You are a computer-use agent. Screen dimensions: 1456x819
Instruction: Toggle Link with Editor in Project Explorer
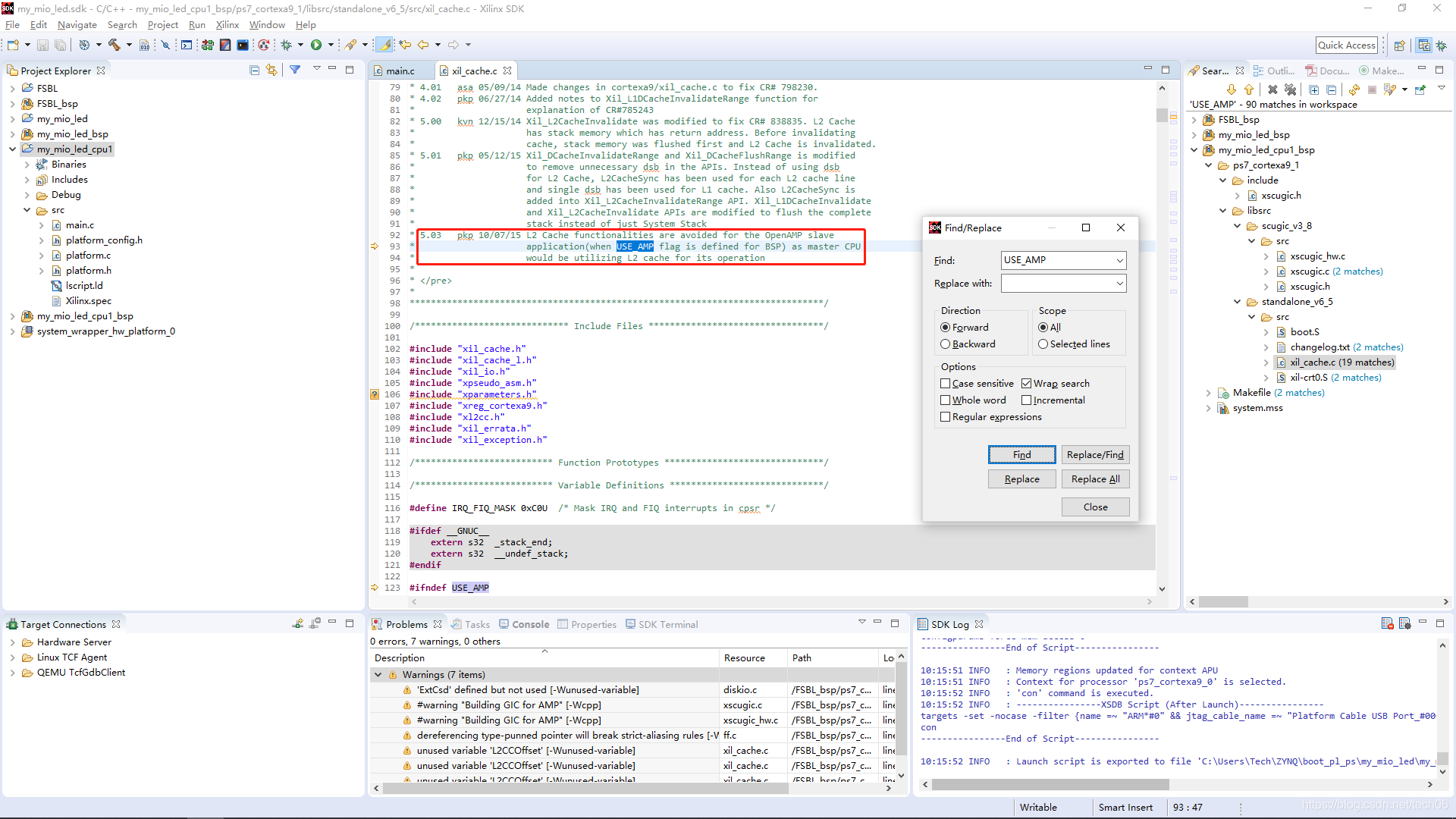[x=271, y=71]
